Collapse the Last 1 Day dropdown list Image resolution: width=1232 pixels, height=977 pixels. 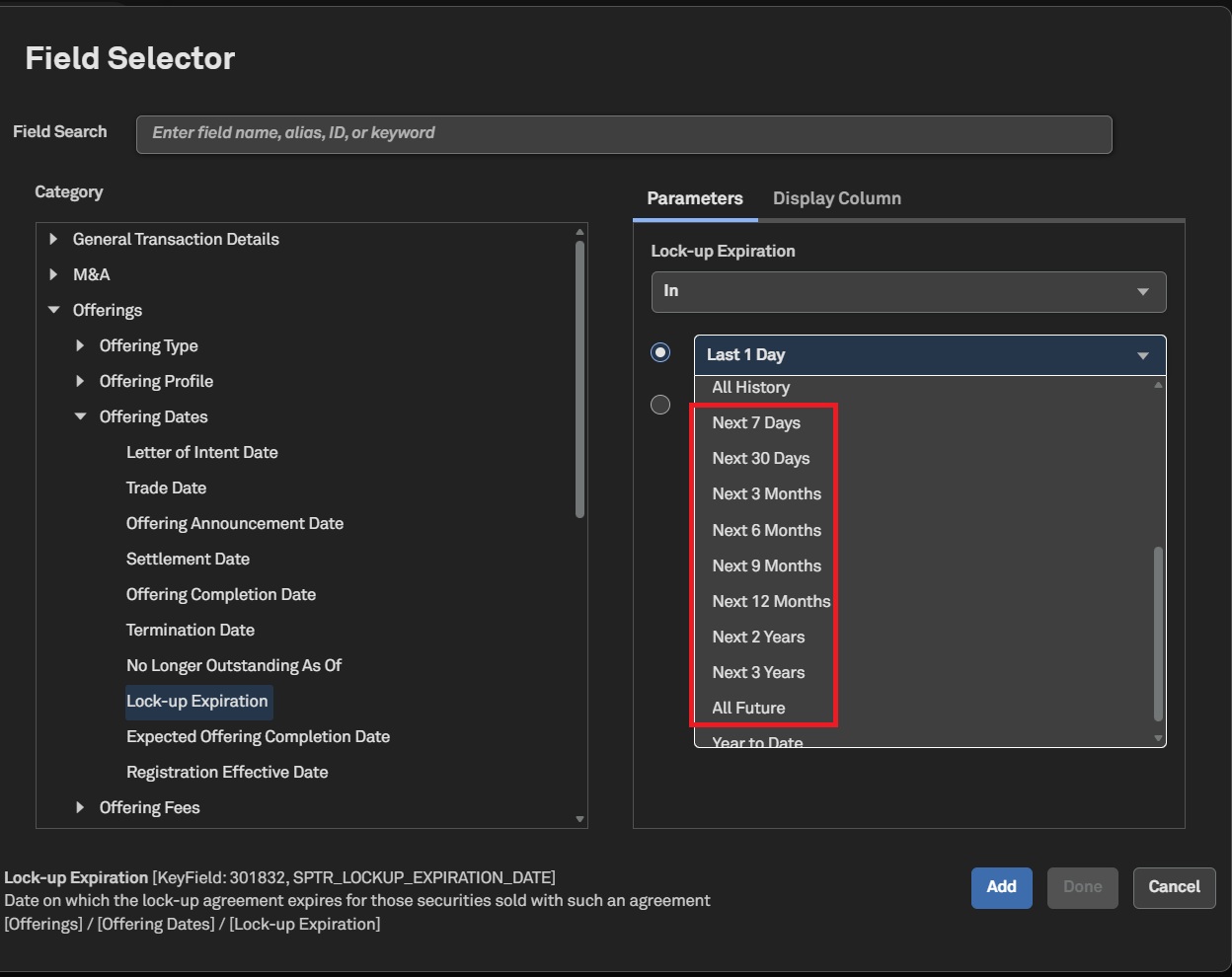(1142, 355)
